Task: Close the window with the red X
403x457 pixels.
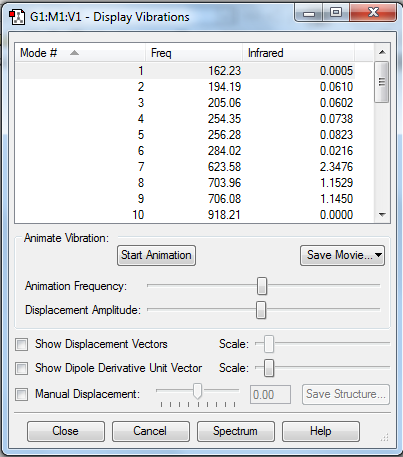Action: pos(373,13)
